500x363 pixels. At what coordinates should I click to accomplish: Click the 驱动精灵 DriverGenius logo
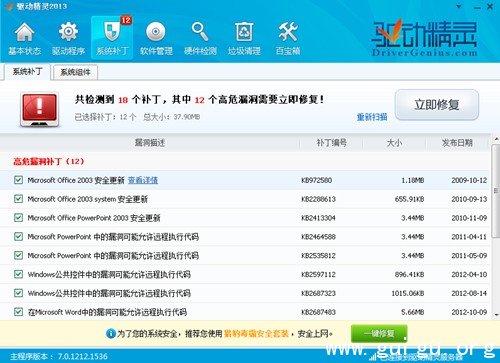tap(424, 38)
